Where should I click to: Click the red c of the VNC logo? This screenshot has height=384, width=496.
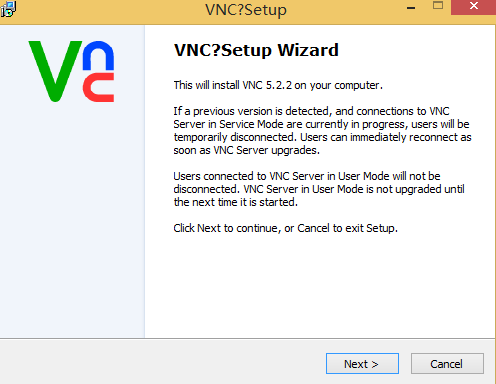pos(98,87)
